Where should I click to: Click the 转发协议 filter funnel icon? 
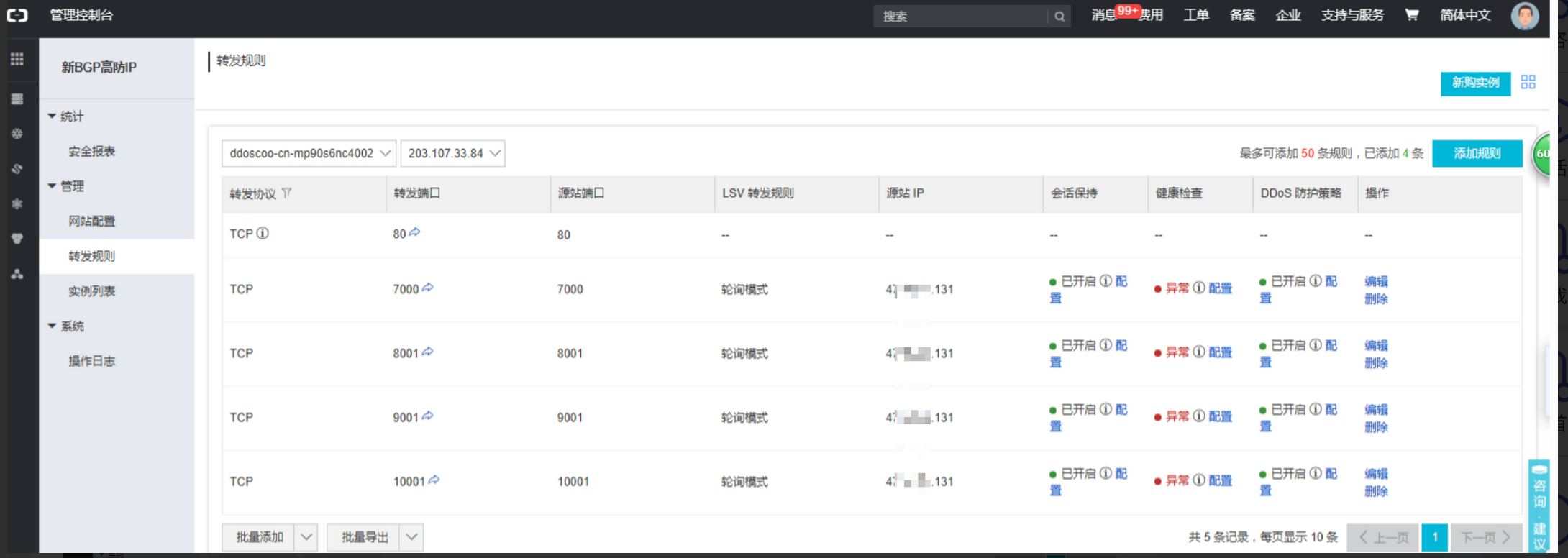(x=286, y=193)
